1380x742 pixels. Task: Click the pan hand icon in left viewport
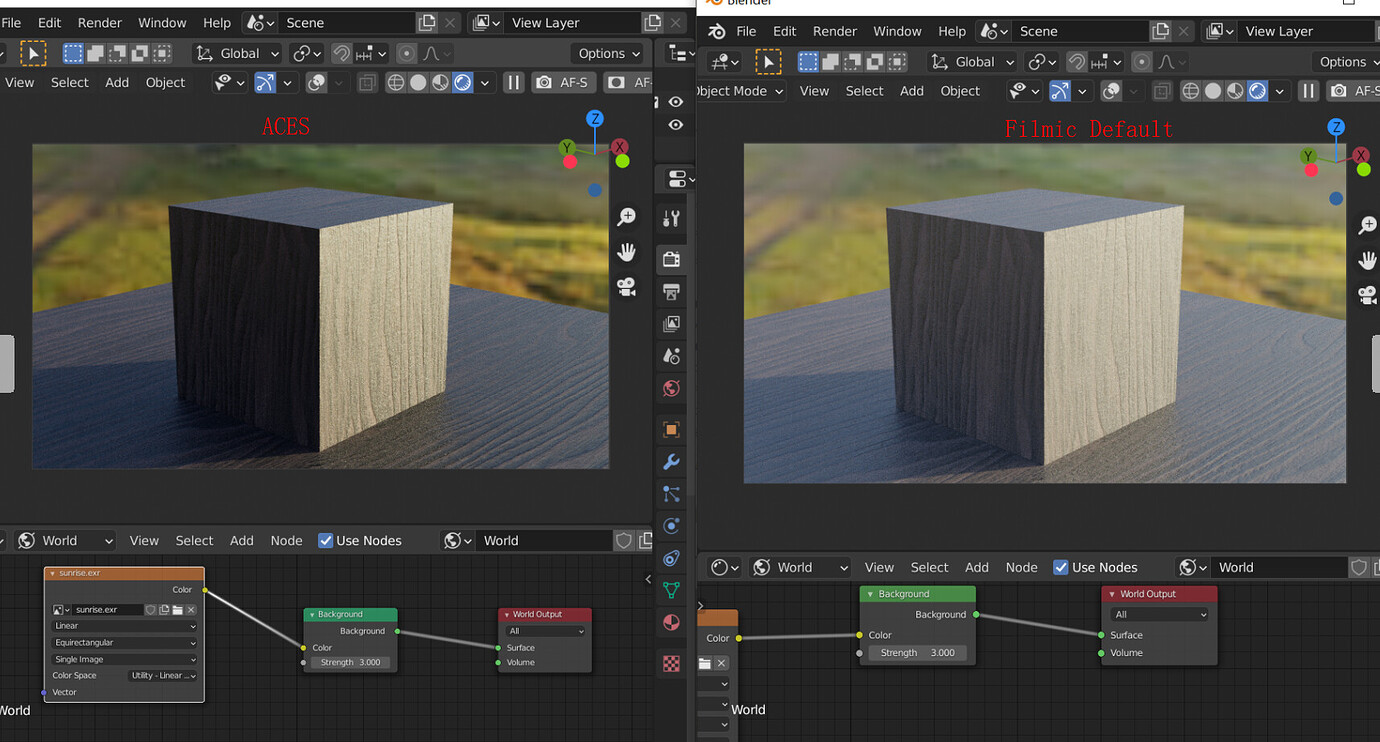627,252
